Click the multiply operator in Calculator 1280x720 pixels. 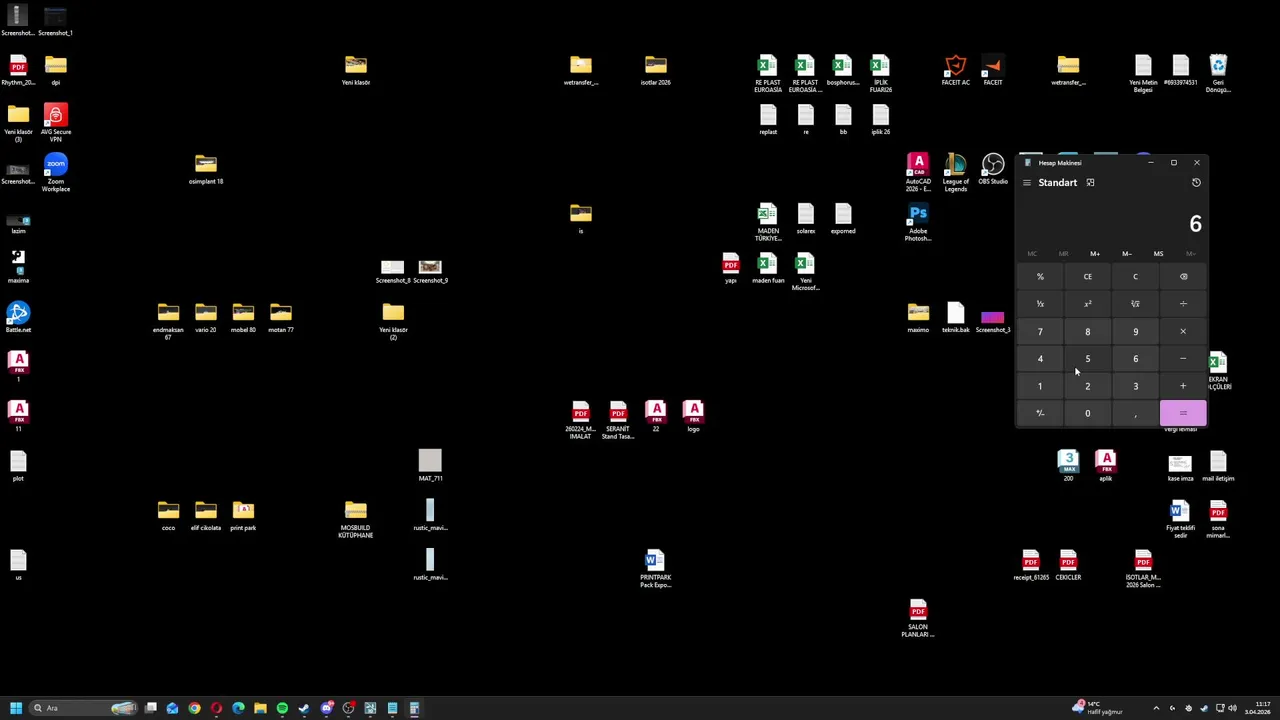pos(1183,332)
